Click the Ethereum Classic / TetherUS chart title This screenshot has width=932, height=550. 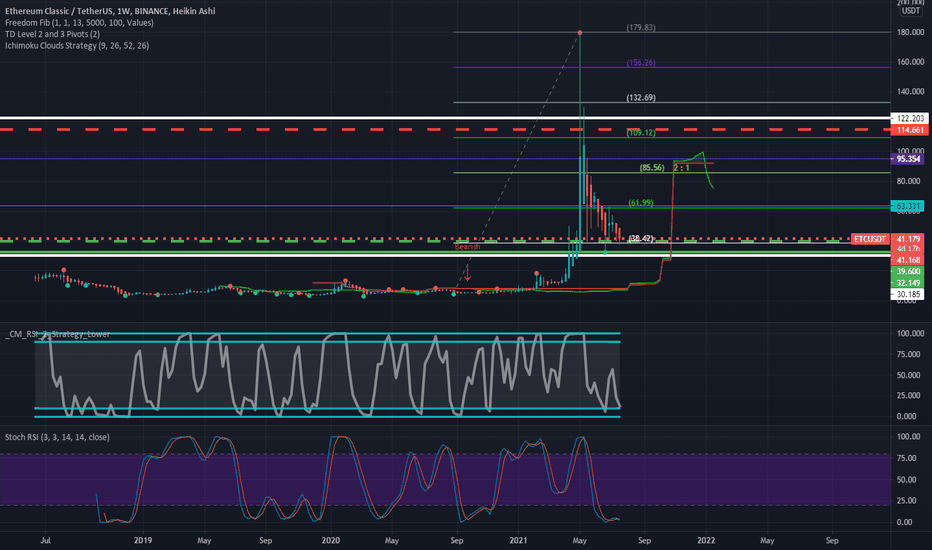point(110,11)
